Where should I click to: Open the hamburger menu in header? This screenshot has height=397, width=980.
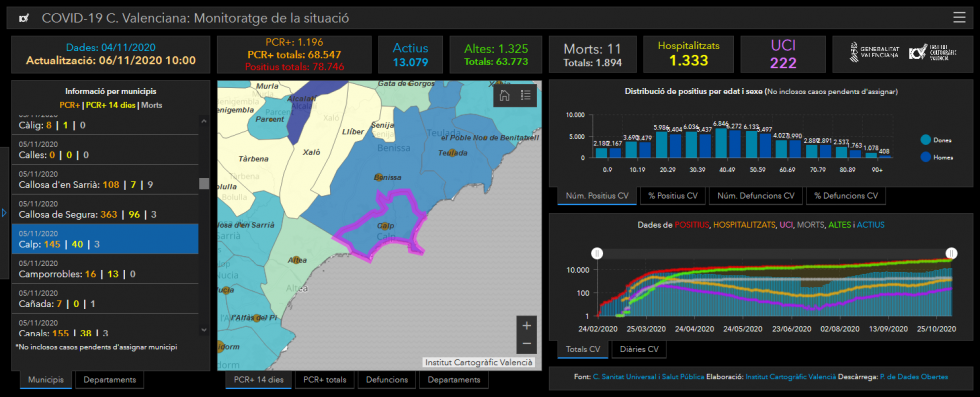pyautogui.click(x=959, y=18)
